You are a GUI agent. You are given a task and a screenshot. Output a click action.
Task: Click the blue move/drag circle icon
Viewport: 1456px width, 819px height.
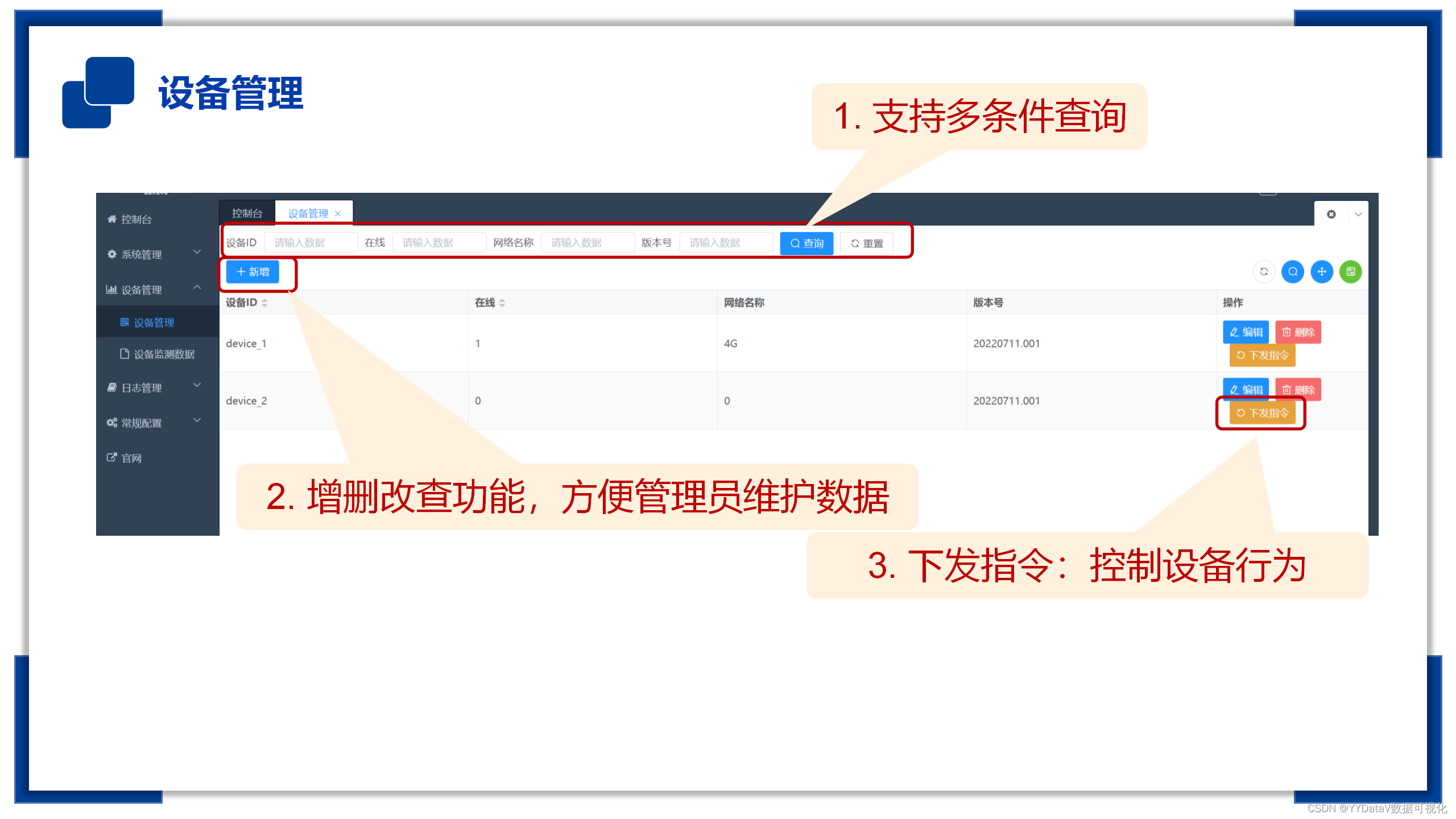point(1322,272)
